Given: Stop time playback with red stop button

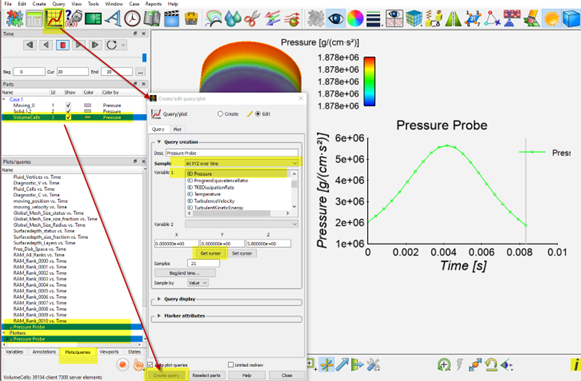Looking at the screenshot, I should 63,45.
